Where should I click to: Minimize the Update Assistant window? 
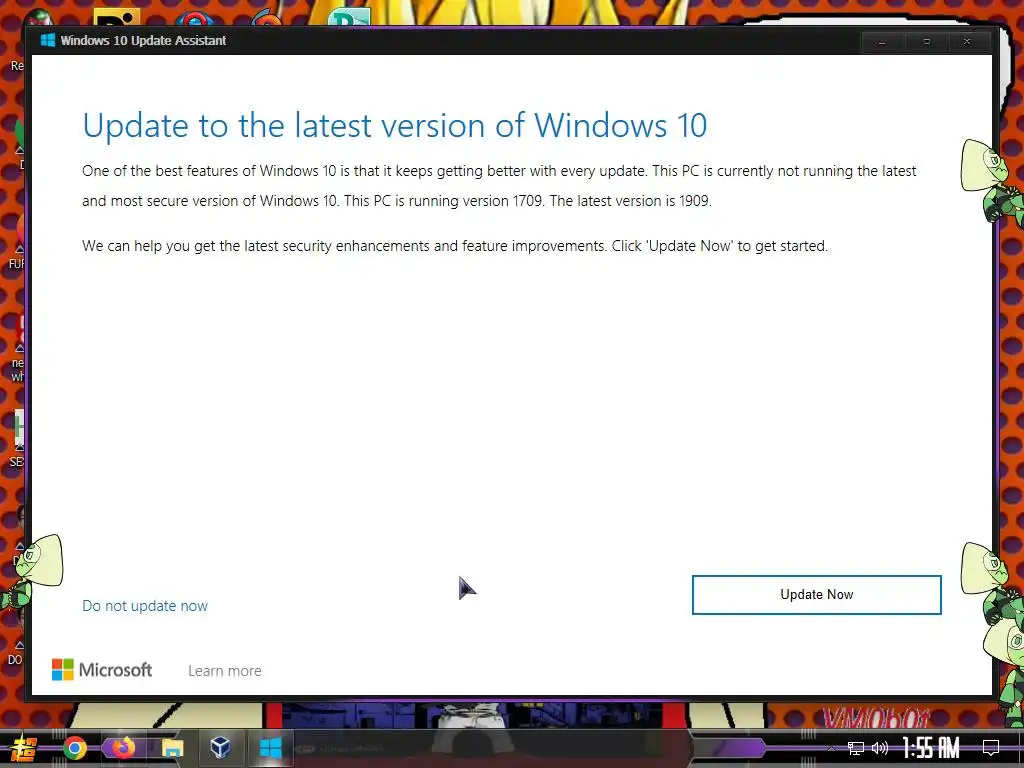(882, 42)
